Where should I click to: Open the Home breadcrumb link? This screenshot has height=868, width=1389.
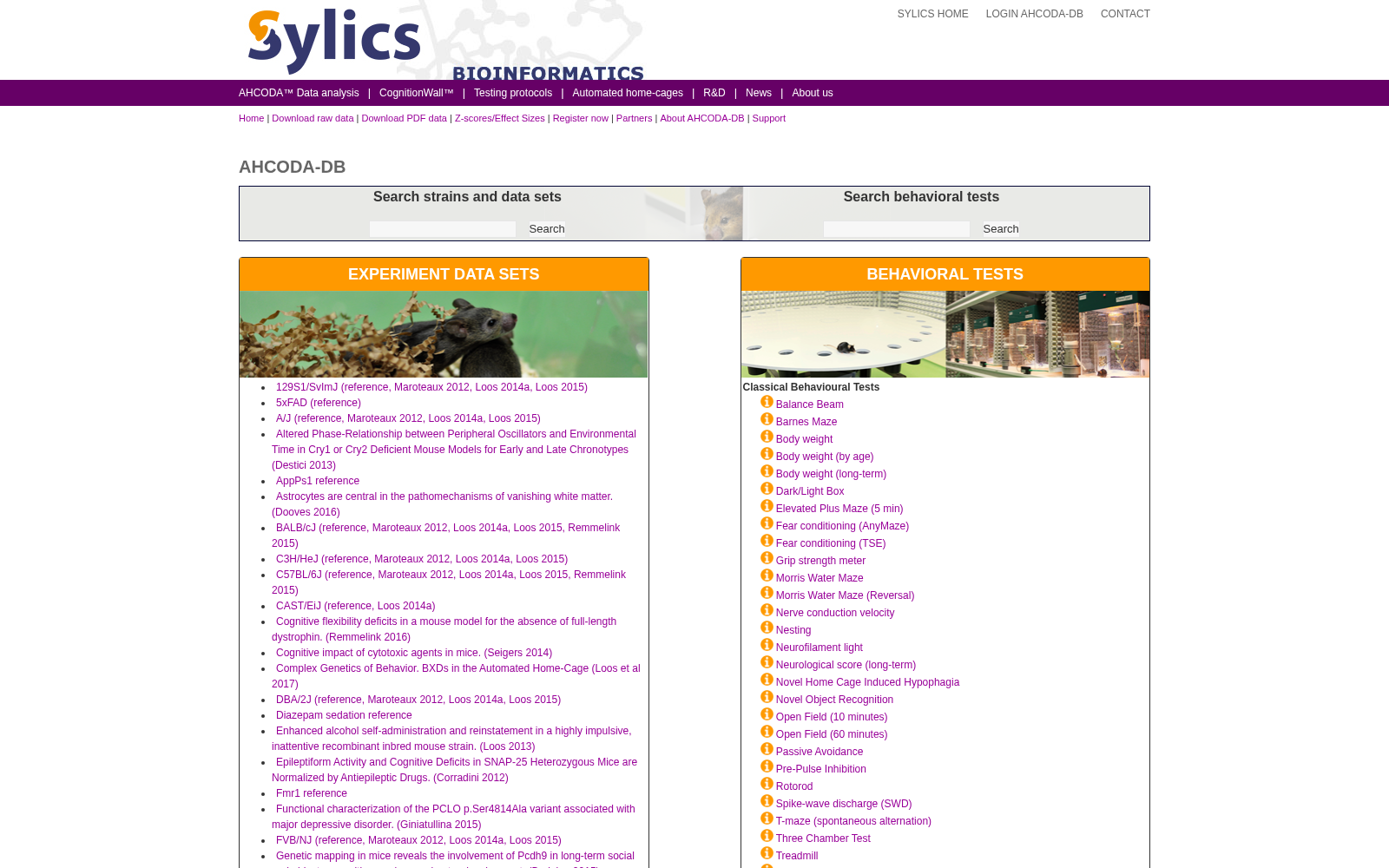(252, 118)
